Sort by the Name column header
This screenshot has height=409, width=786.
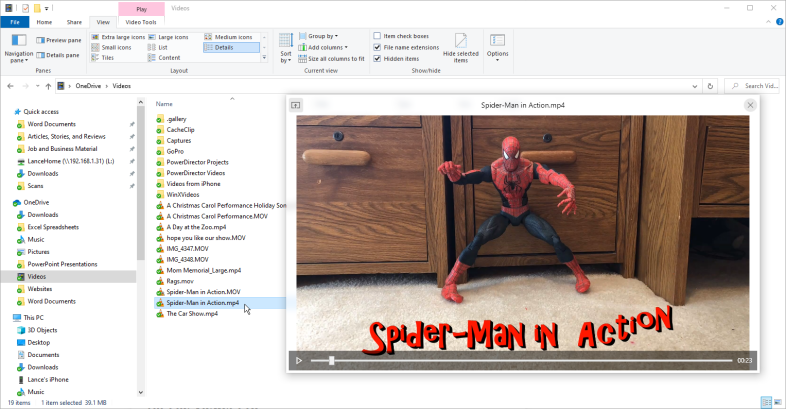(x=164, y=104)
